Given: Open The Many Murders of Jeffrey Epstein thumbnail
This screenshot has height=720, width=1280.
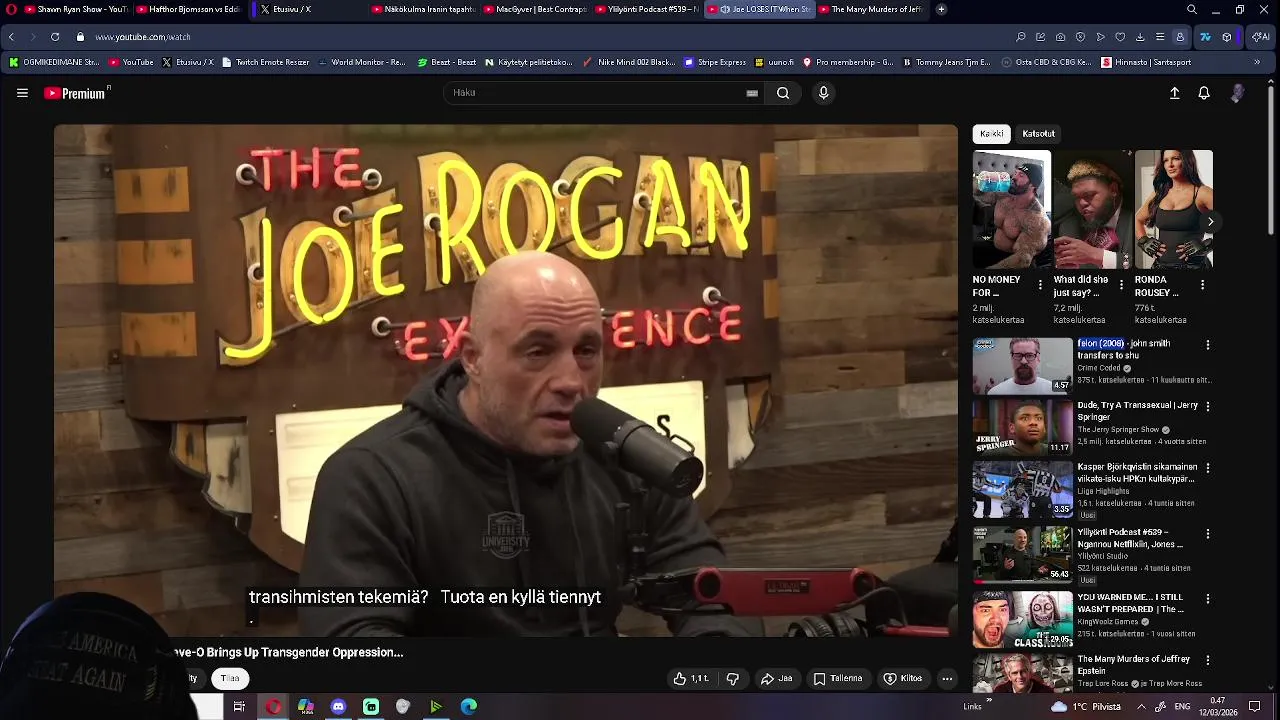Looking at the screenshot, I should point(1022,674).
